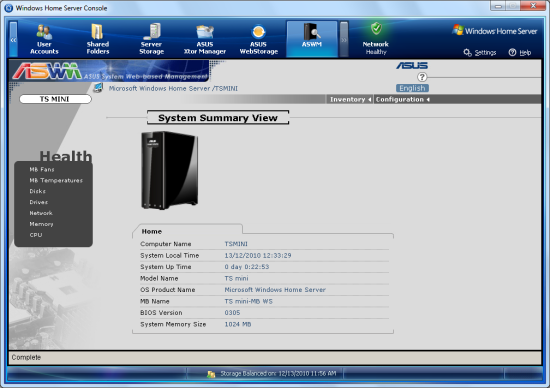Open ASUS Xtor Manager tab

coord(205,39)
